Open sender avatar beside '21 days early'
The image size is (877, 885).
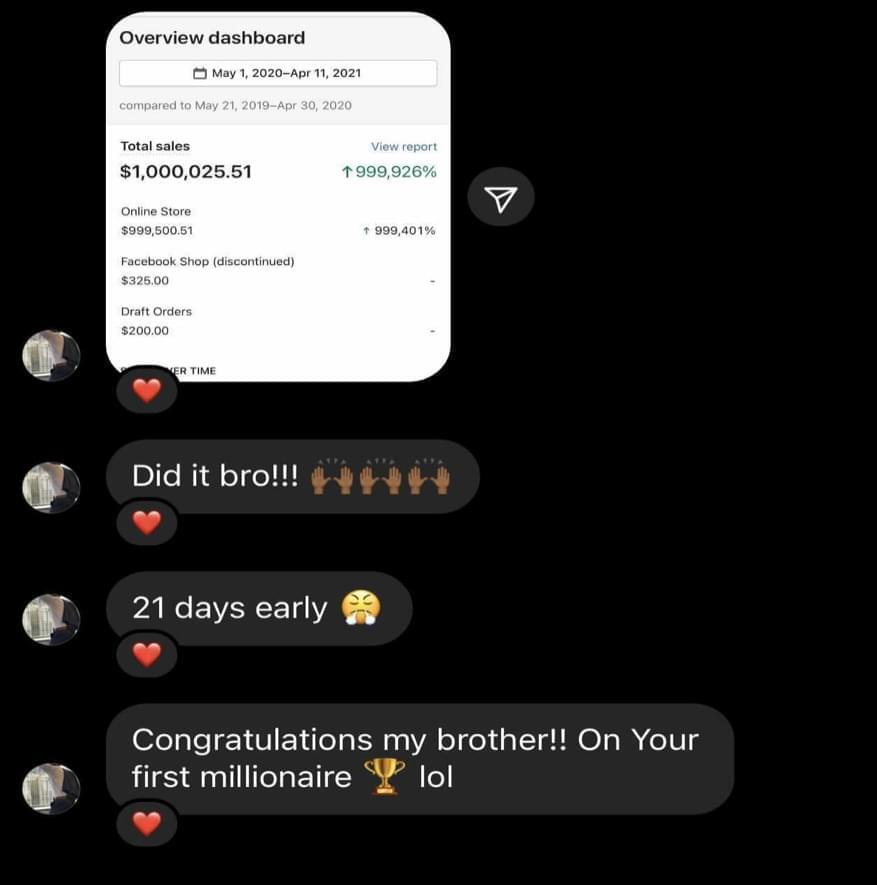coord(51,619)
